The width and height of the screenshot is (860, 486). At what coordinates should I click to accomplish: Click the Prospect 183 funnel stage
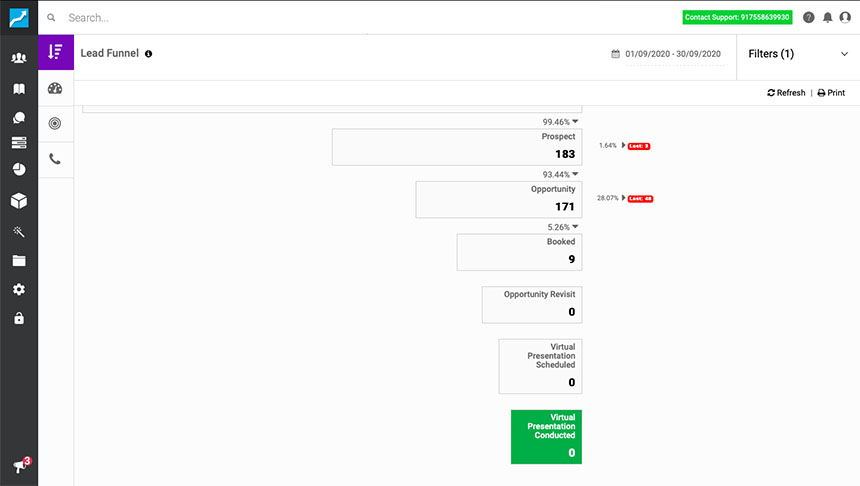pyautogui.click(x=457, y=147)
